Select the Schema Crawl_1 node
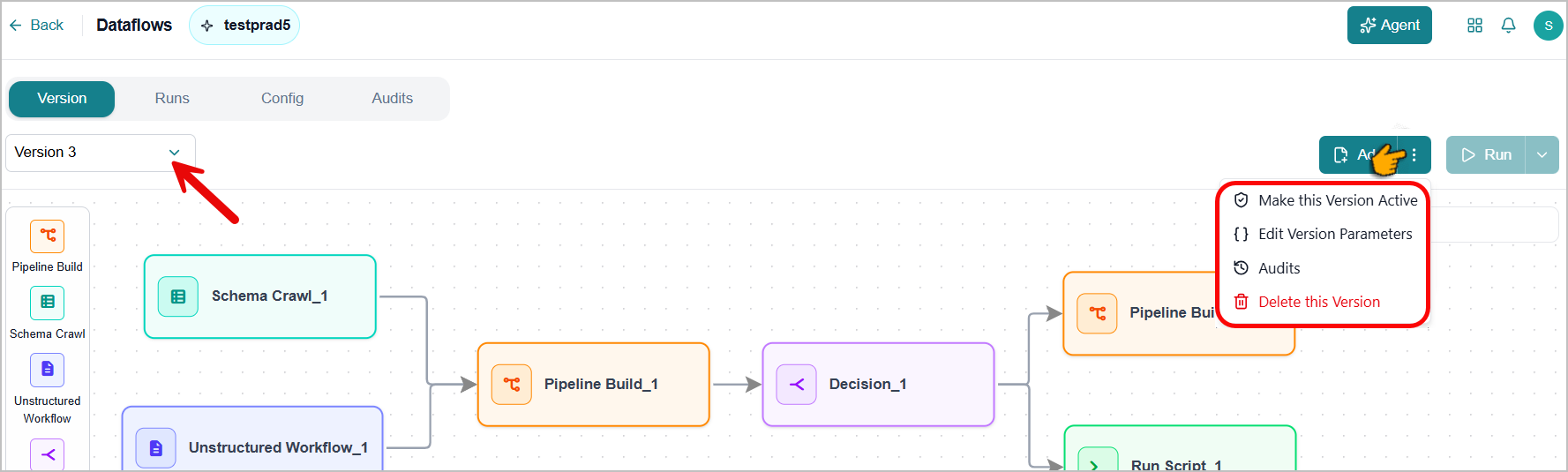The height and width of the screenshot is (472, 1568). click(260, 296)
